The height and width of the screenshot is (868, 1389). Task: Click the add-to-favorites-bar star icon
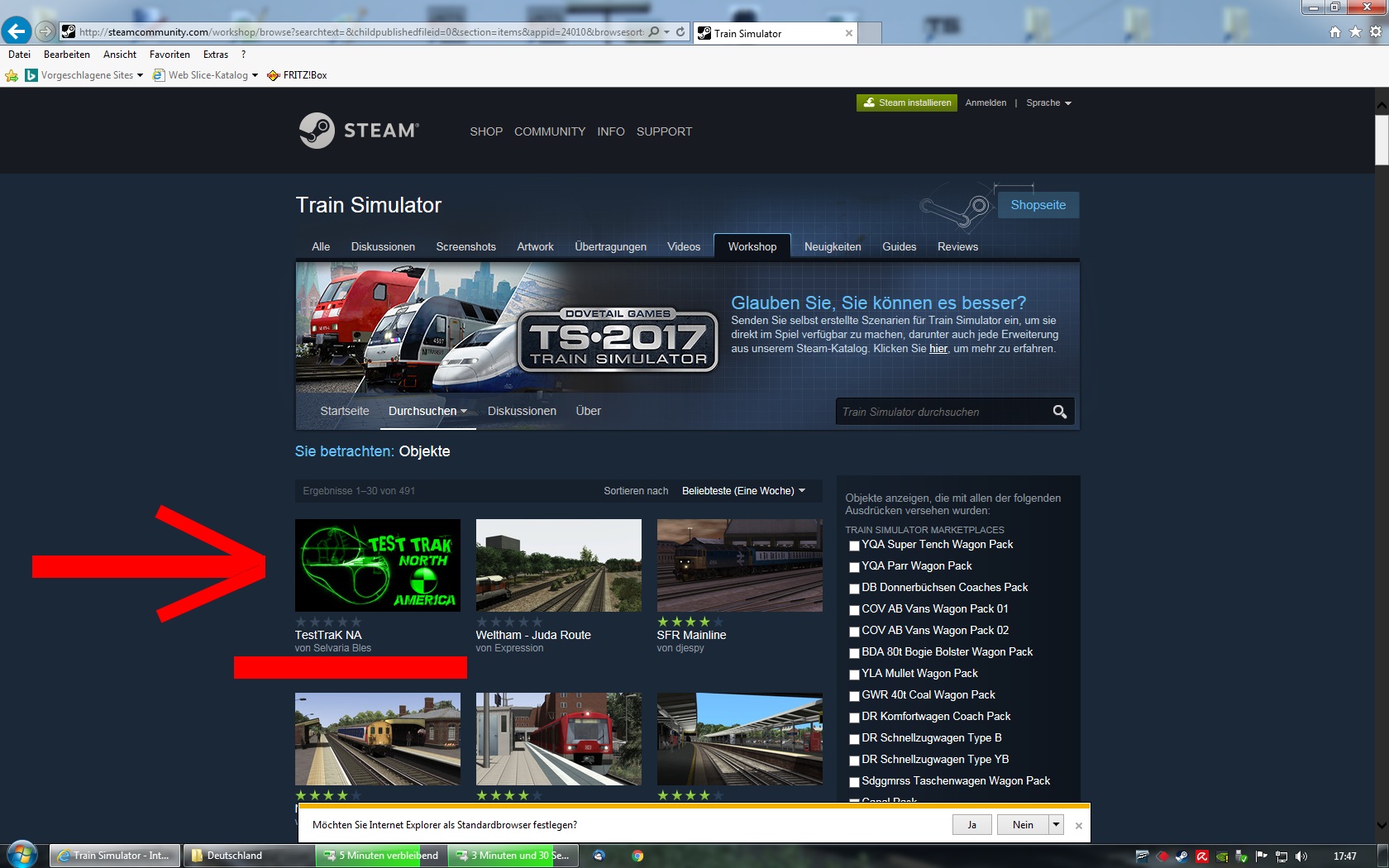12,75
